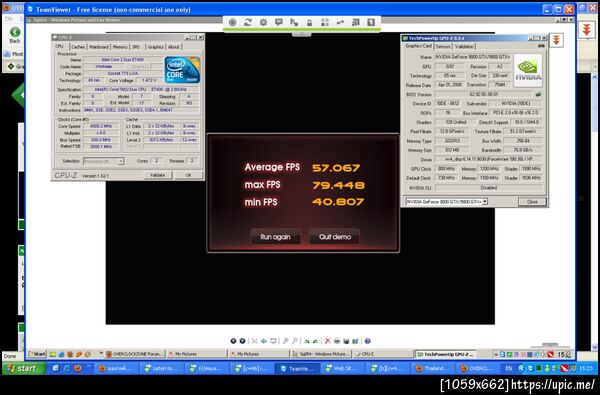Click the TeamViewer refresh arrows icon
This screenshot has width=600, height=395.
pos(248,22)
